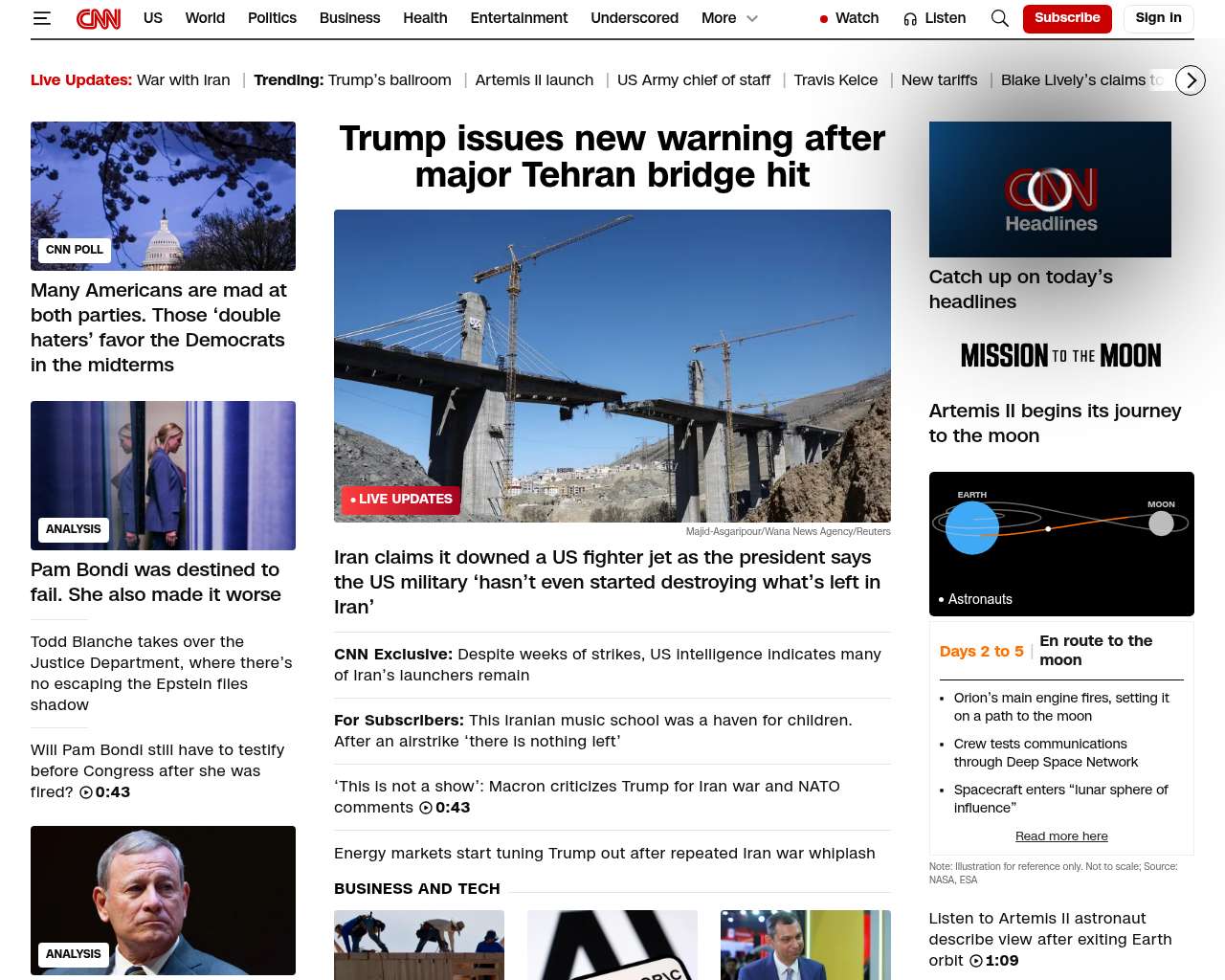Click the red Subscribe button
This screenshot has height=980, width=1225.
point(1066,18)
